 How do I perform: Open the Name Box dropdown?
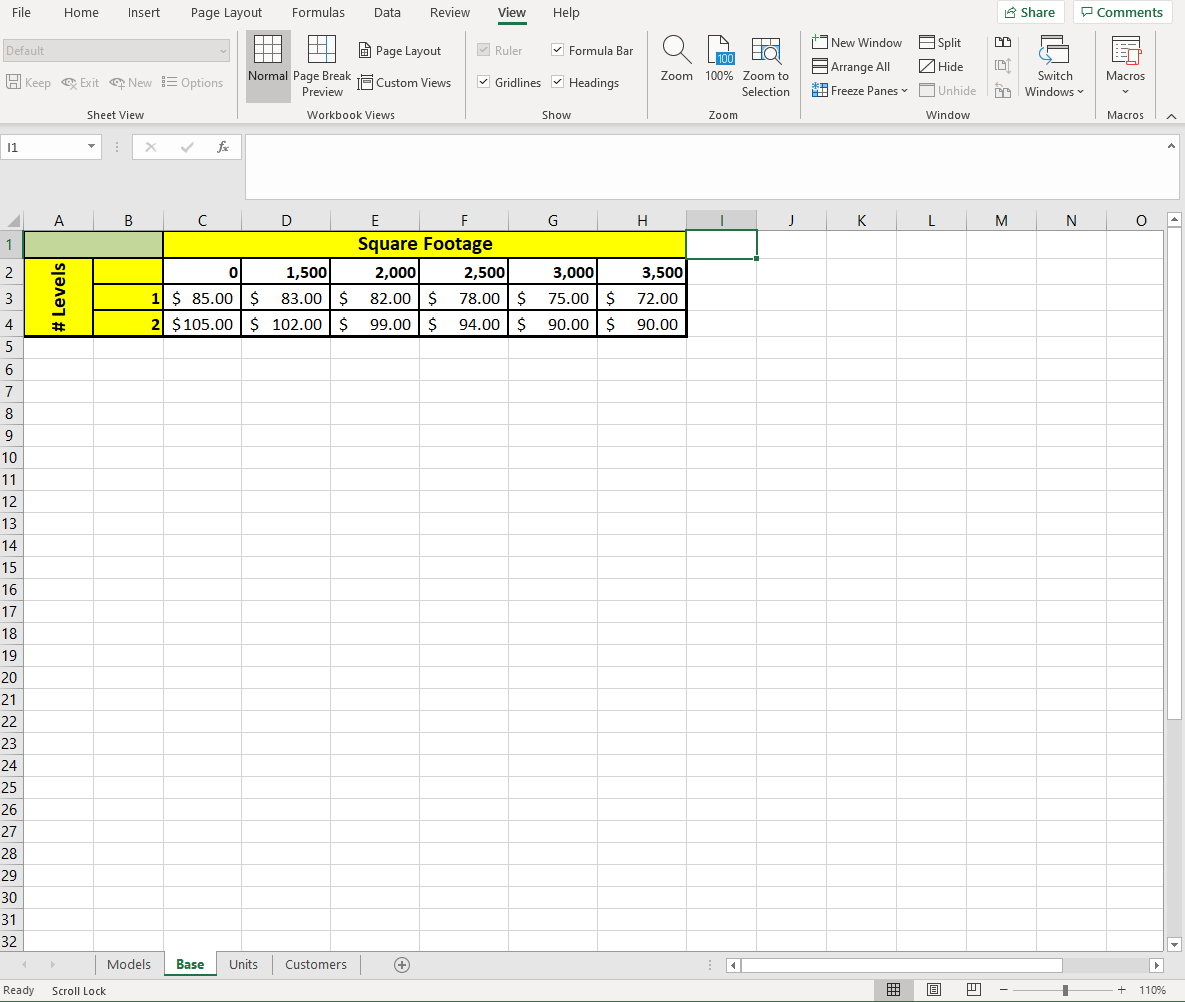point(91,146)
